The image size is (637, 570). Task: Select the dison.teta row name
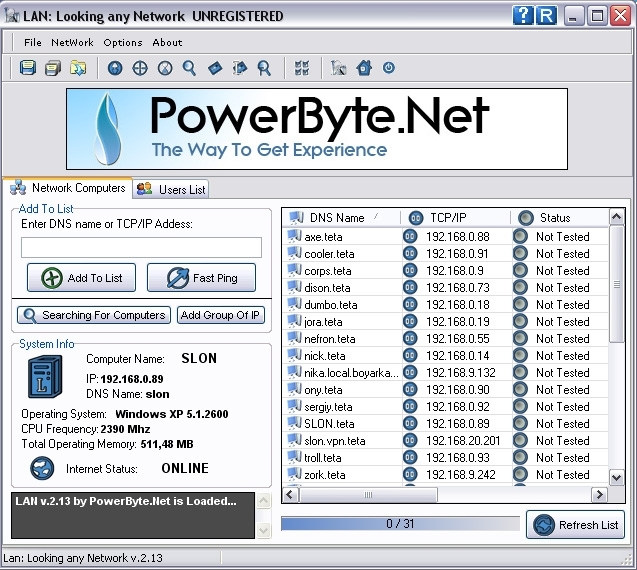pyautogui.click(x=327, y=288)
